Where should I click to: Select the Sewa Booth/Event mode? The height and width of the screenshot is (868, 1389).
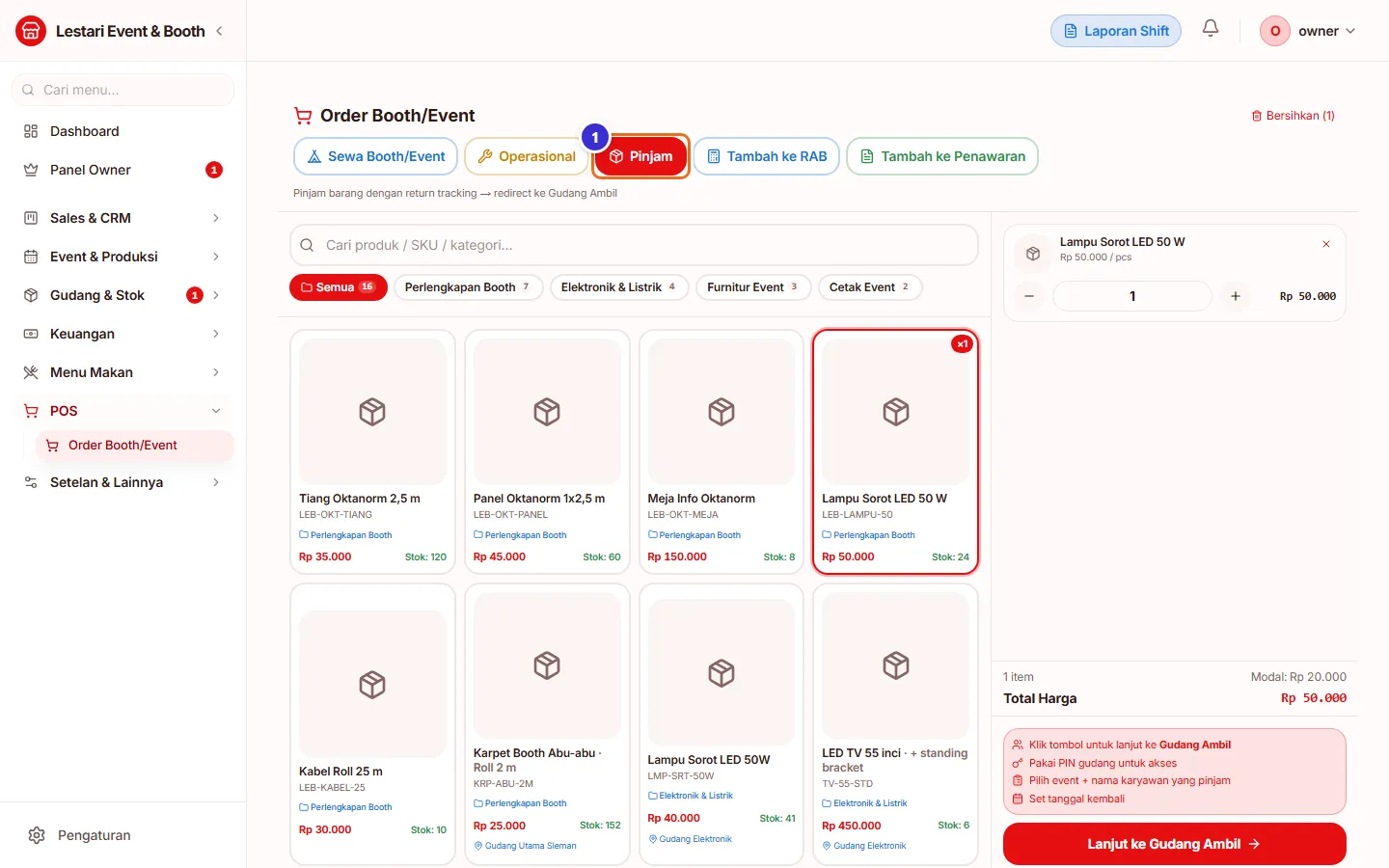[375, 156]
